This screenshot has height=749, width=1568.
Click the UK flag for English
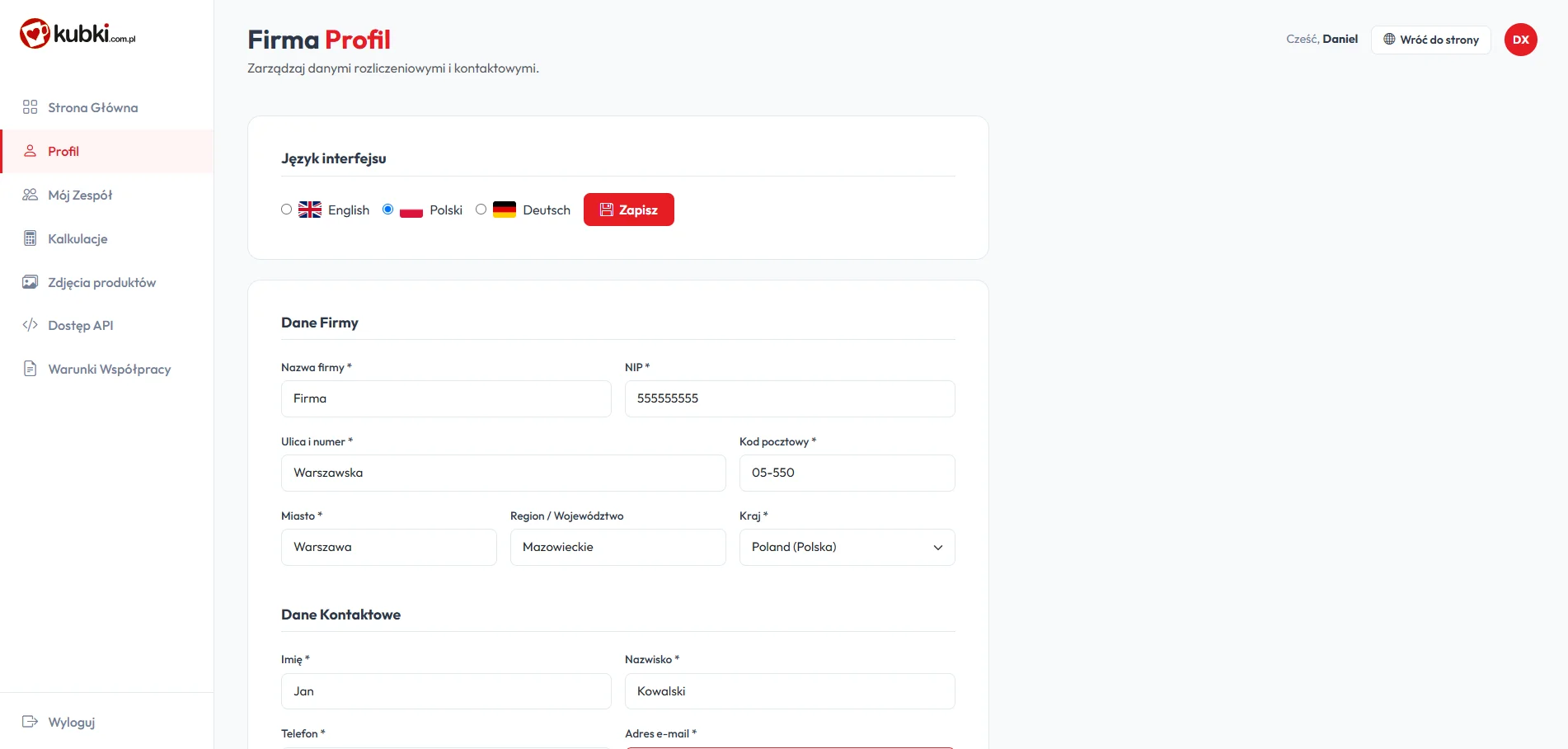[x=310, y=210]
